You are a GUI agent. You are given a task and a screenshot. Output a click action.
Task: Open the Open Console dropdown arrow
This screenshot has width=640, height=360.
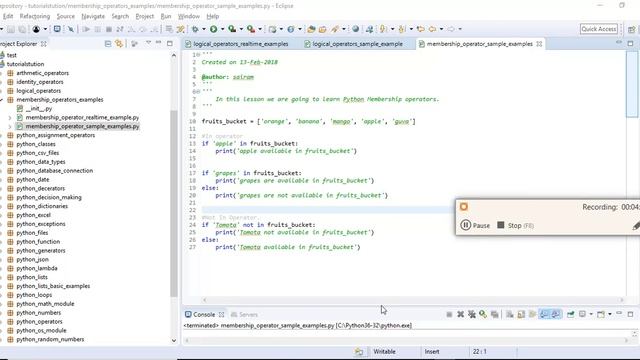pos(610,314)
